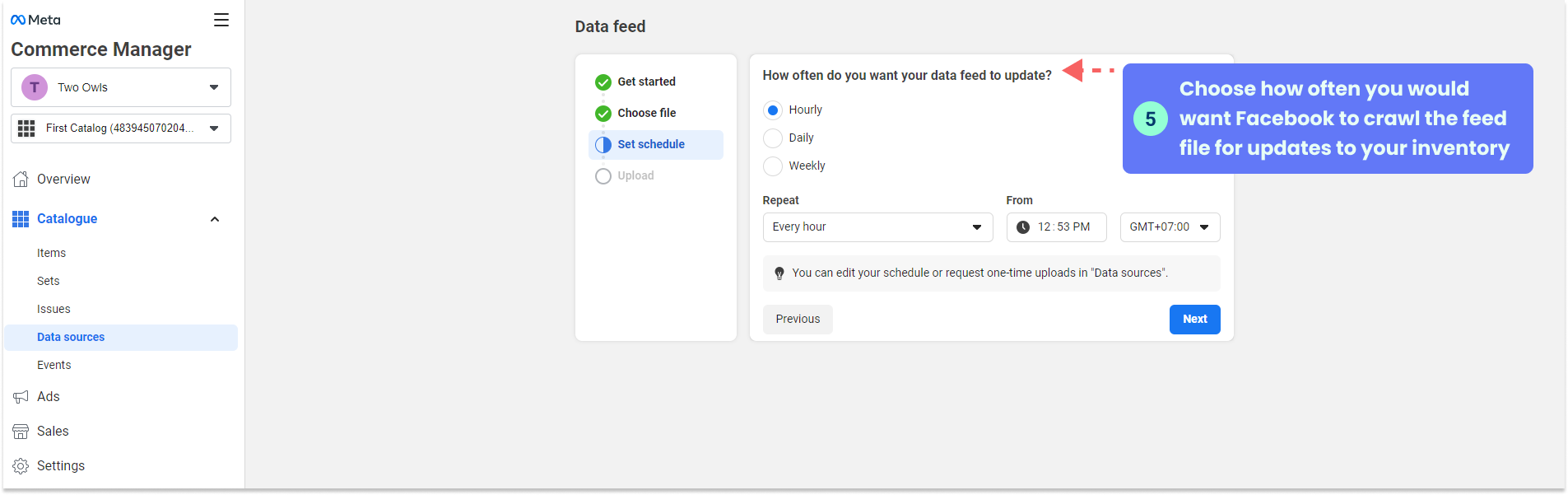Select the Daily radio button
Viewport: 1568px width, 495px height.
point(773,138)
